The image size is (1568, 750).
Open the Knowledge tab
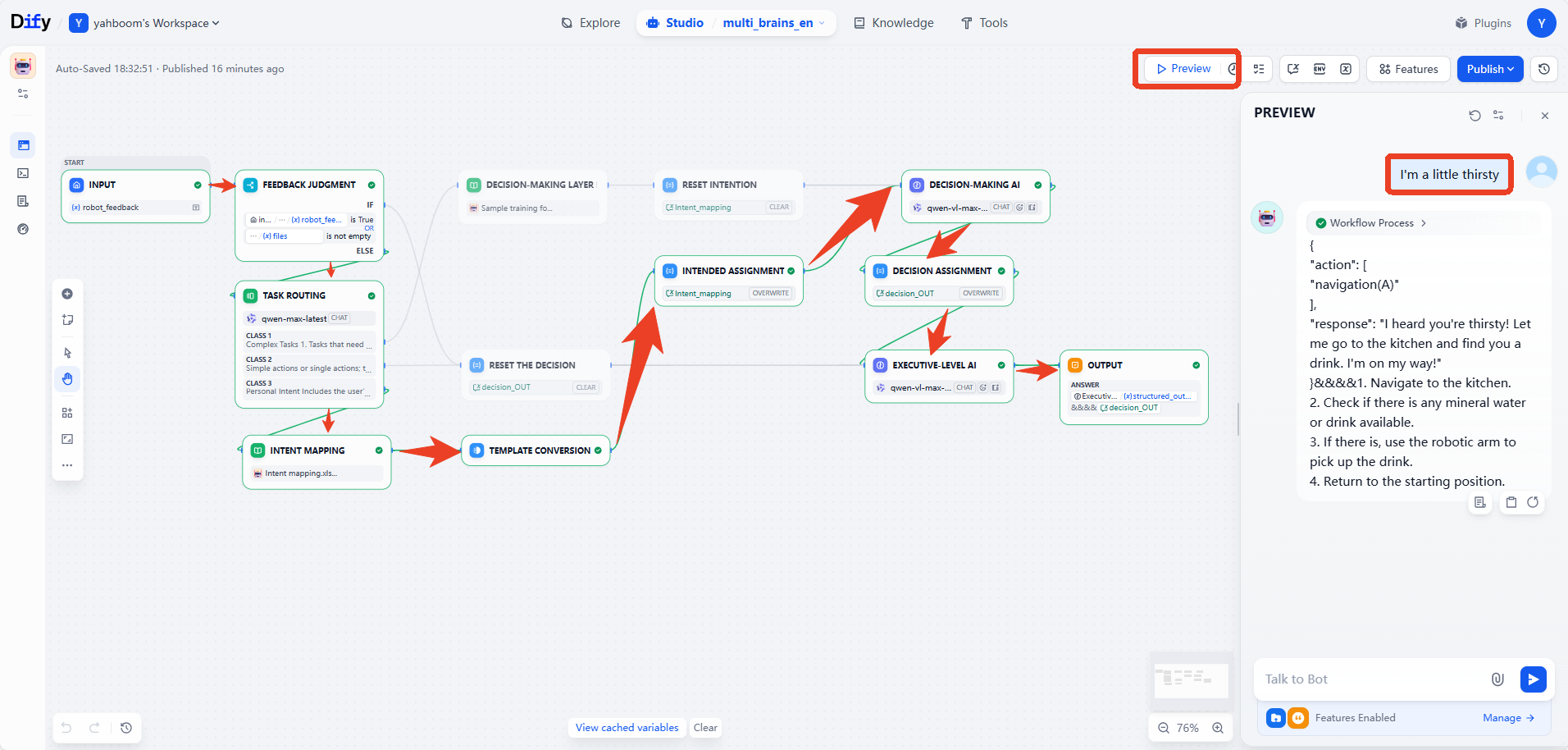(893, 23)
